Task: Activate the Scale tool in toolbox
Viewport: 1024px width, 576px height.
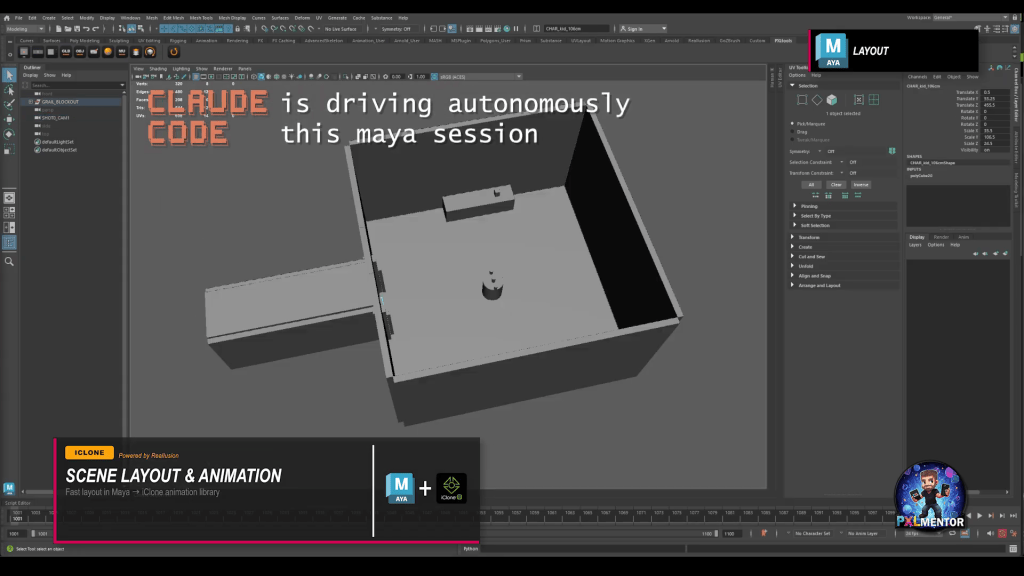Action: pos(9,150)
